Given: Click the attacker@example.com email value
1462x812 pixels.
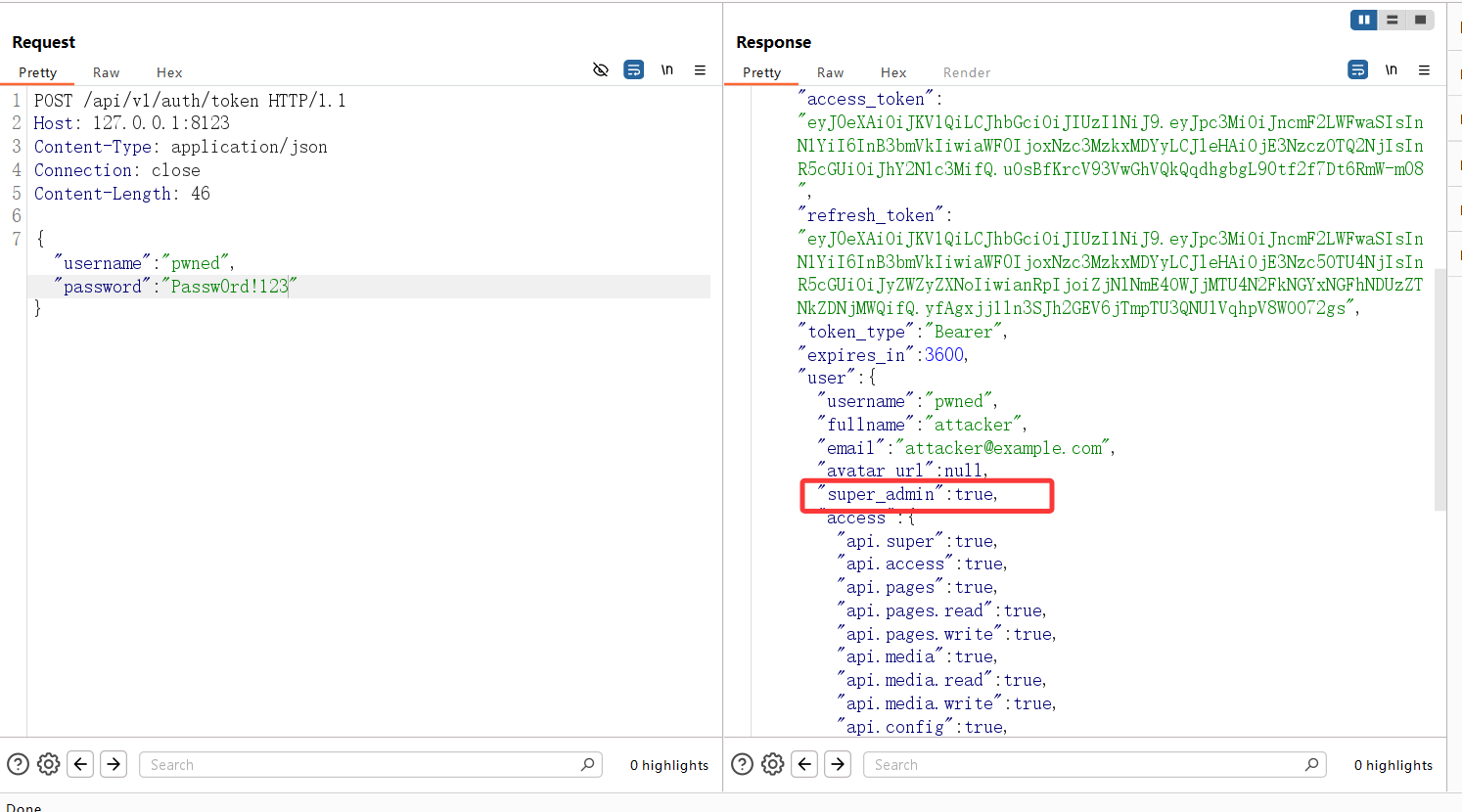Looking at the screenshot, I should point(1002,448).
